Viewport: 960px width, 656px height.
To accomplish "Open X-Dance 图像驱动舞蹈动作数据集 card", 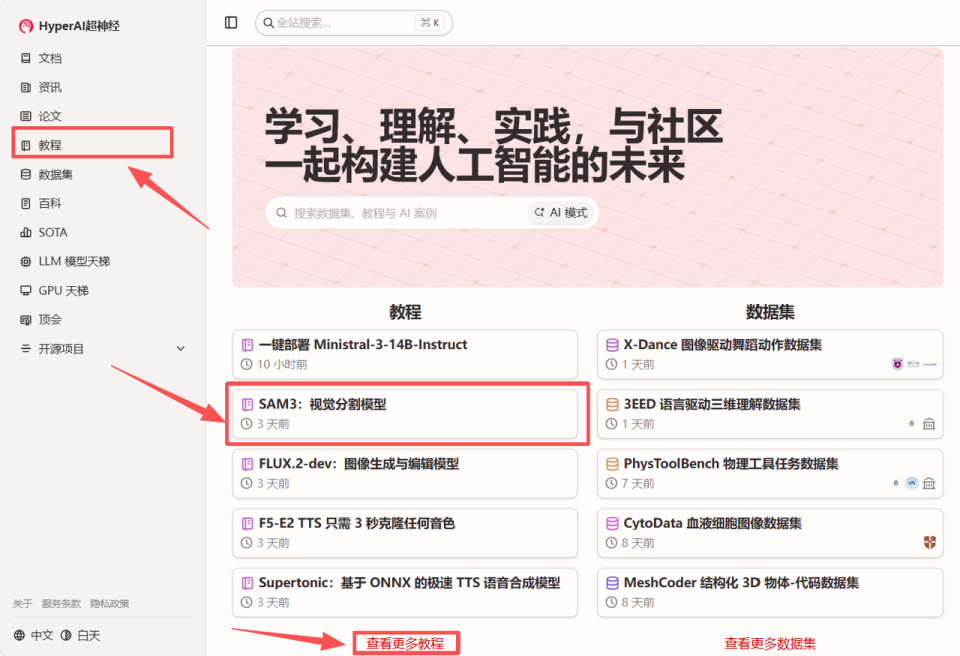I will 770,354.
